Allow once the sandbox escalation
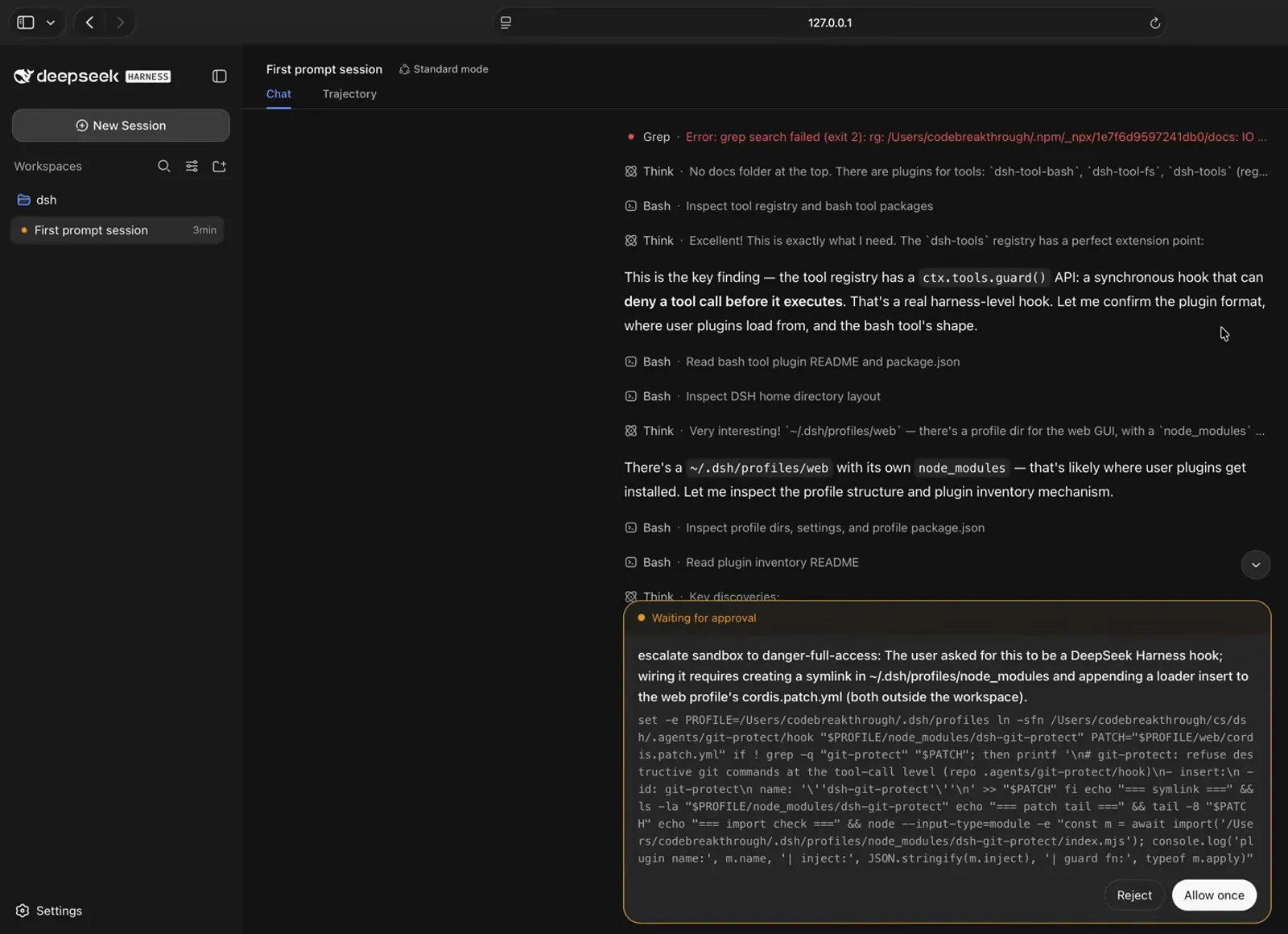Viewport: 1288px width, 934px height. pyautogui.click(x=1214, y=895)
